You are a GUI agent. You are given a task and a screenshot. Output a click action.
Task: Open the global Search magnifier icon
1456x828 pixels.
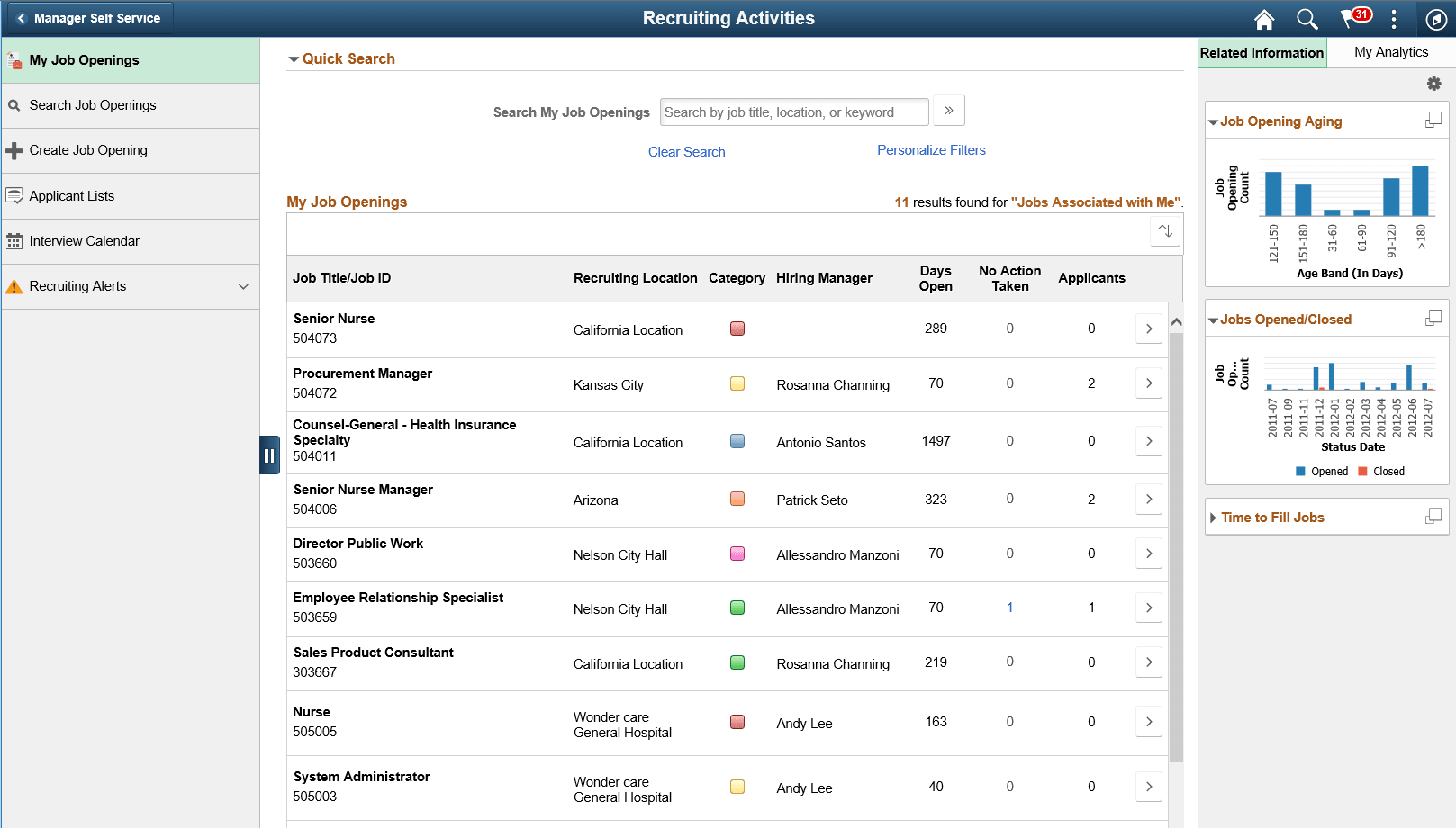tap(1307, 18)
